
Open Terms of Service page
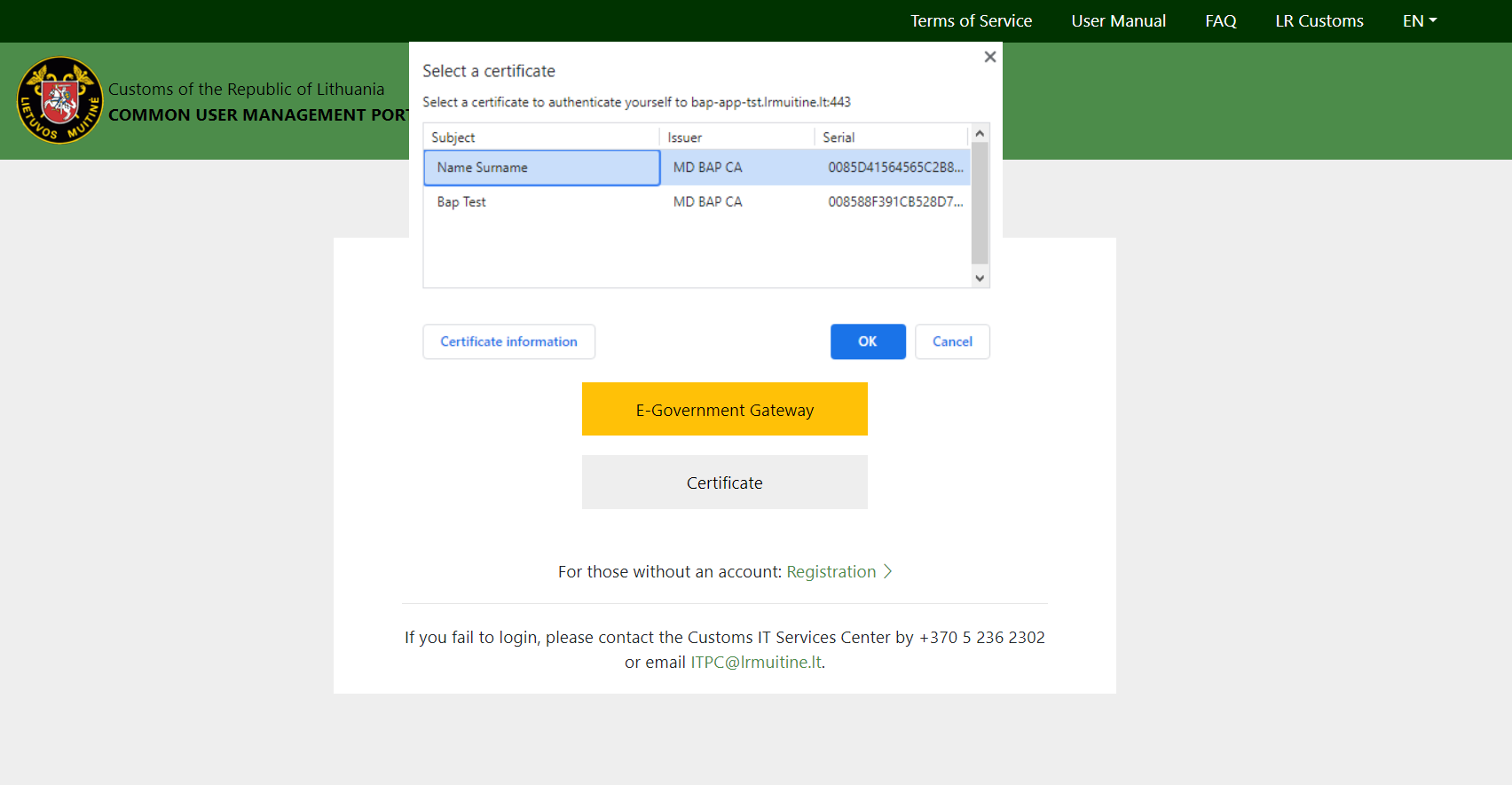(x=971, y=20)
